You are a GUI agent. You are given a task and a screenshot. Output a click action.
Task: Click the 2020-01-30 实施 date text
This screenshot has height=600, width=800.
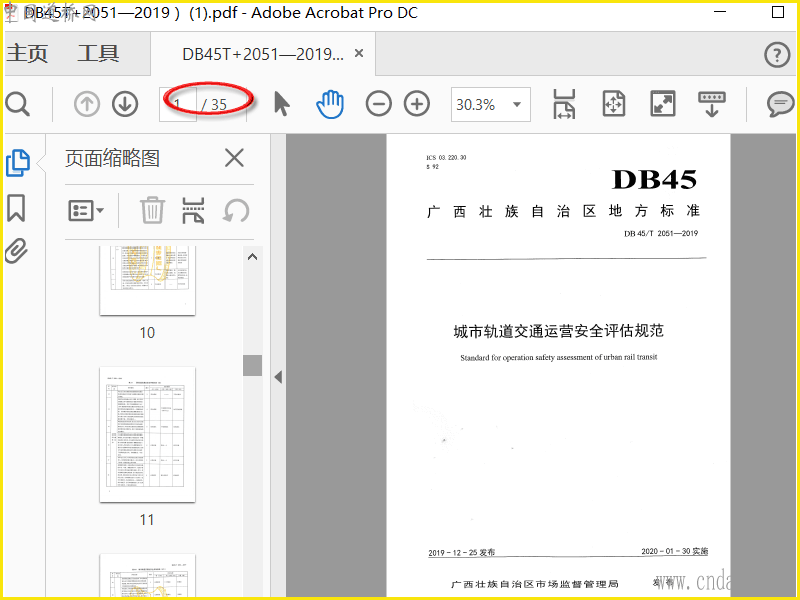point(674,551)
